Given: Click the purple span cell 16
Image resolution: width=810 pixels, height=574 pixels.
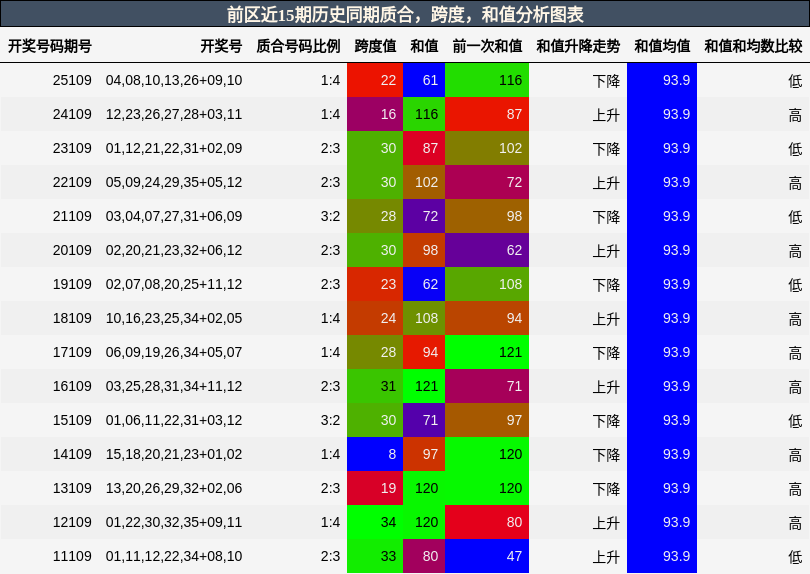Looking at the screenshot, I should 375,115.
